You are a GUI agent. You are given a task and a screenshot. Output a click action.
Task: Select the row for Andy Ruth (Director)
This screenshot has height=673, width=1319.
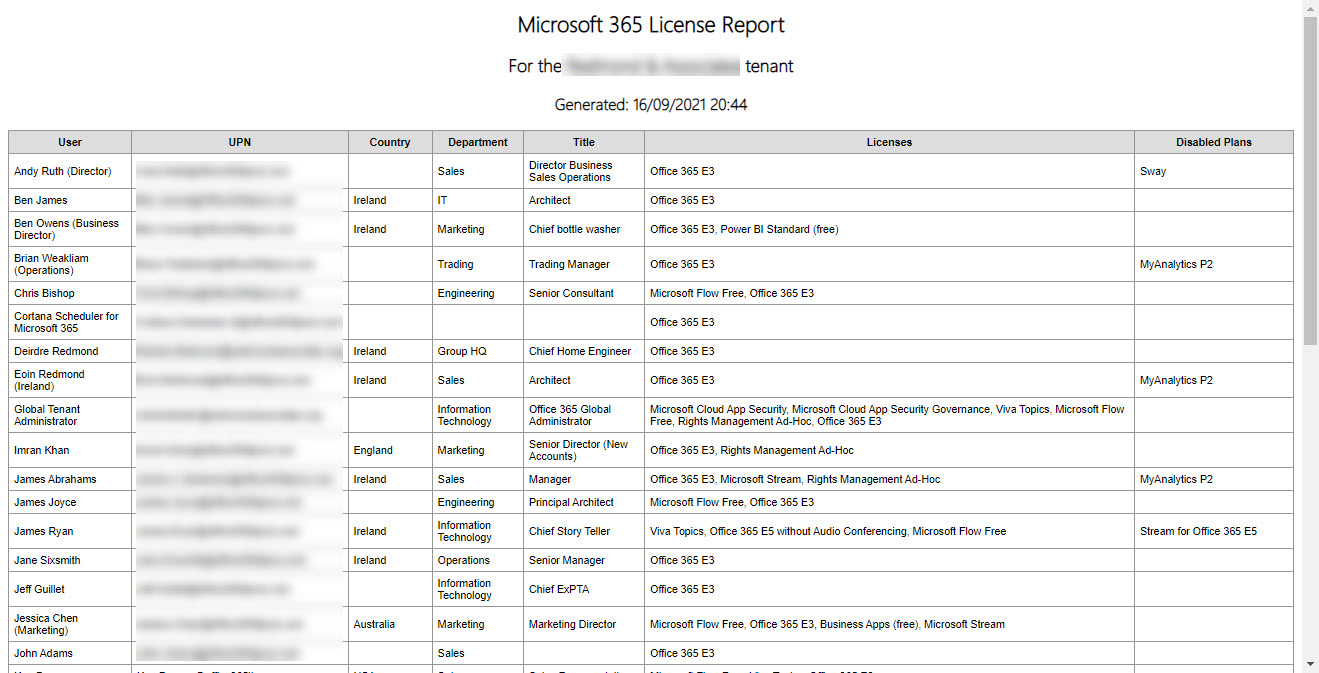click(x=64, y=171)
